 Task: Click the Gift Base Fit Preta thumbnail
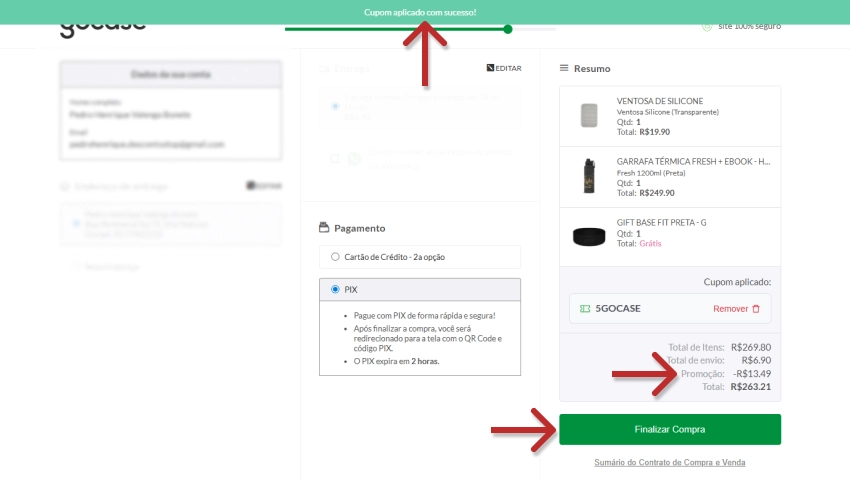(589, 237)
